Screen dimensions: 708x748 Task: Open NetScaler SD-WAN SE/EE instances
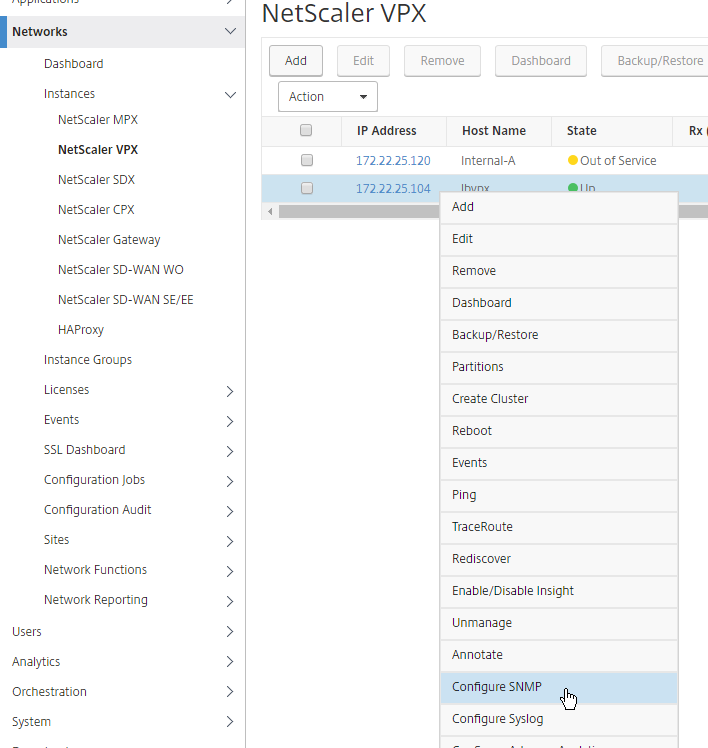pos(125,300)
